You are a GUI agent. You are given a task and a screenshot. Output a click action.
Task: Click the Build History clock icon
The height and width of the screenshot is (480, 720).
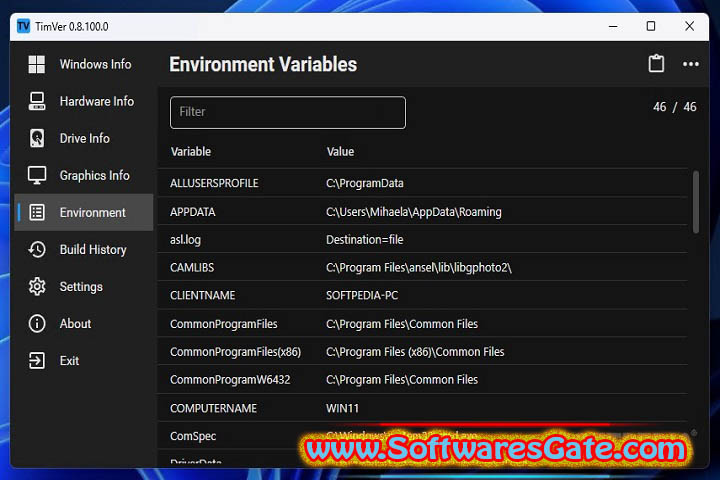pyautogui.click(x=37, y=249)
